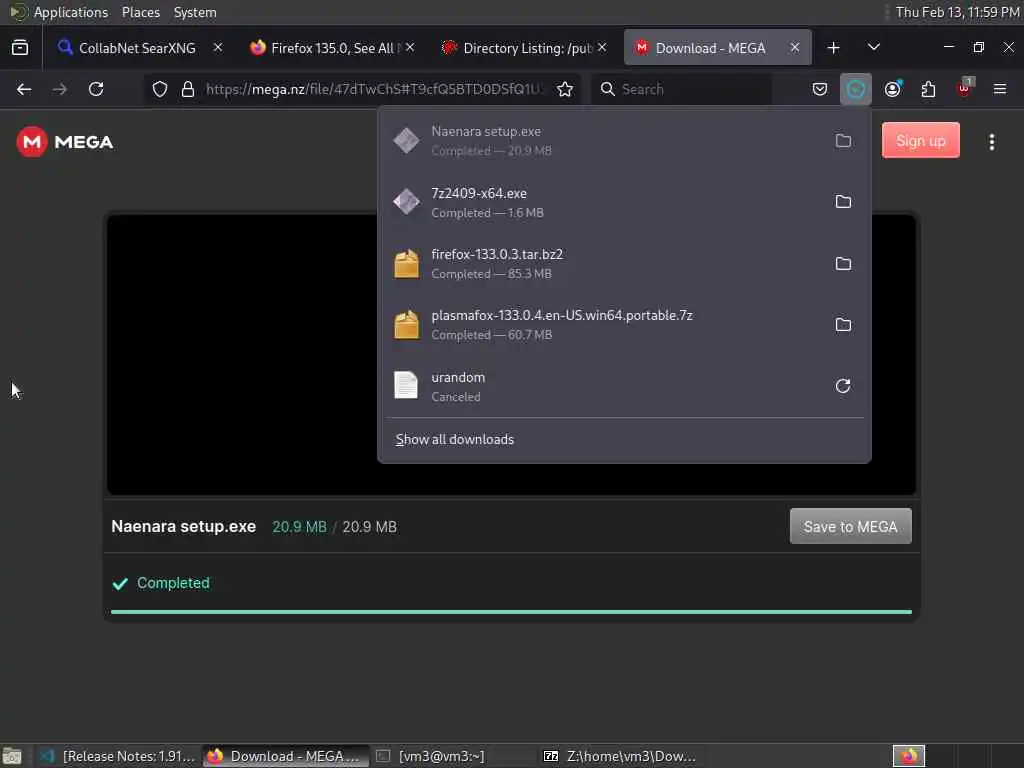
Task: Click the Sign up button
Action: 921,140
